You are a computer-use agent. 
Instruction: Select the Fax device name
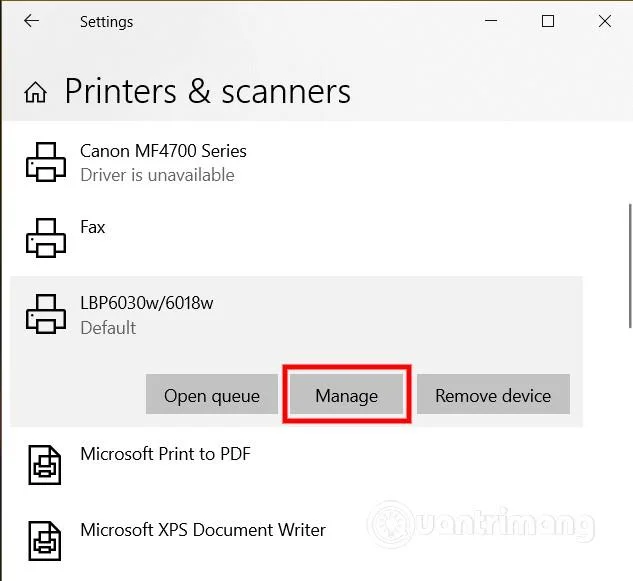coord(92,227)
